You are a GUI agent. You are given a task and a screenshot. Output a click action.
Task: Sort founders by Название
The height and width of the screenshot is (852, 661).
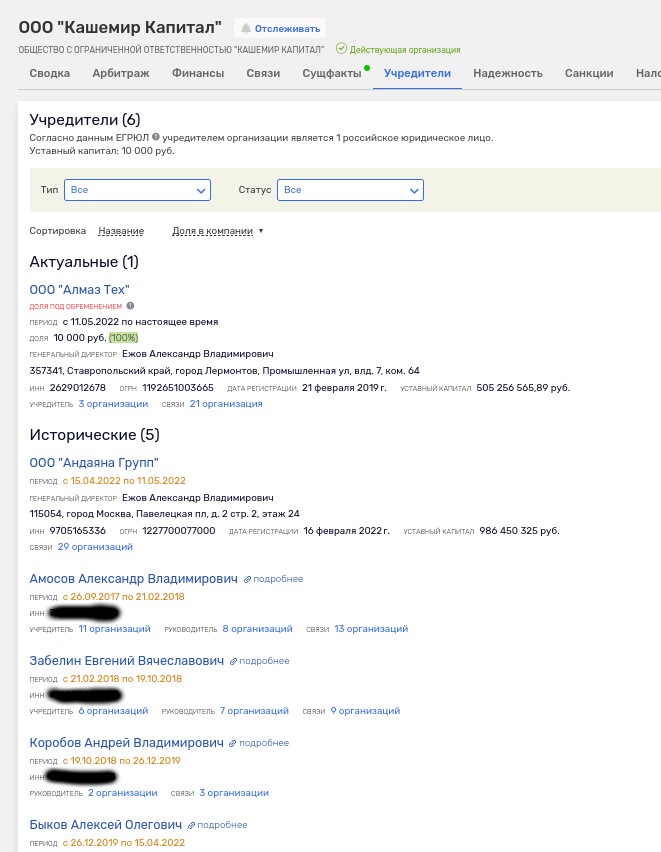point(121,231)
